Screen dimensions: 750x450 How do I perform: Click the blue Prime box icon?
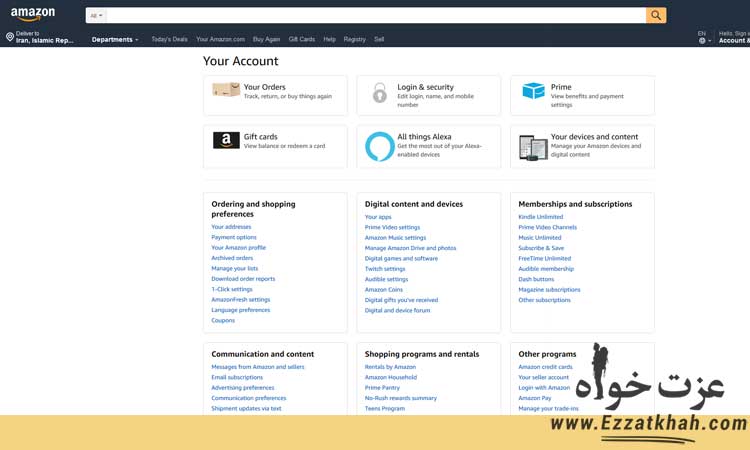click(x=533, y=91)
